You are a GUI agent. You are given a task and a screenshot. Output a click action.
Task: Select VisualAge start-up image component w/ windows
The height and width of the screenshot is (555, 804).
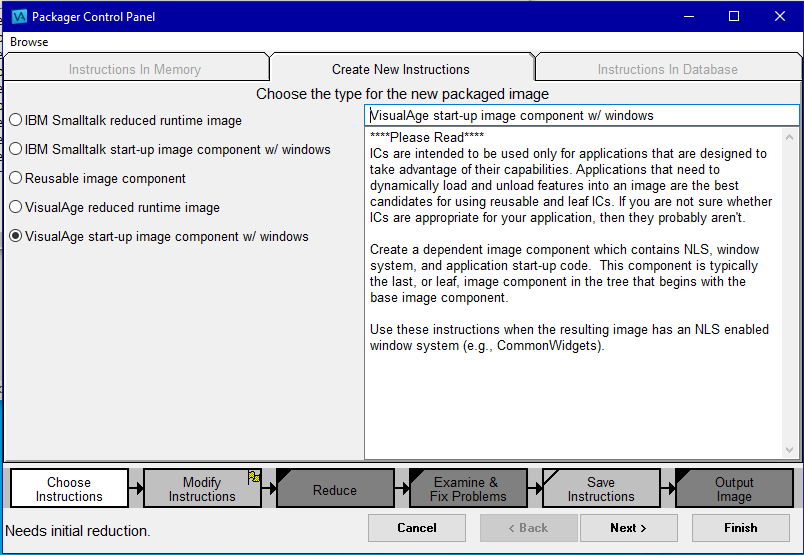tap(16, 237)
